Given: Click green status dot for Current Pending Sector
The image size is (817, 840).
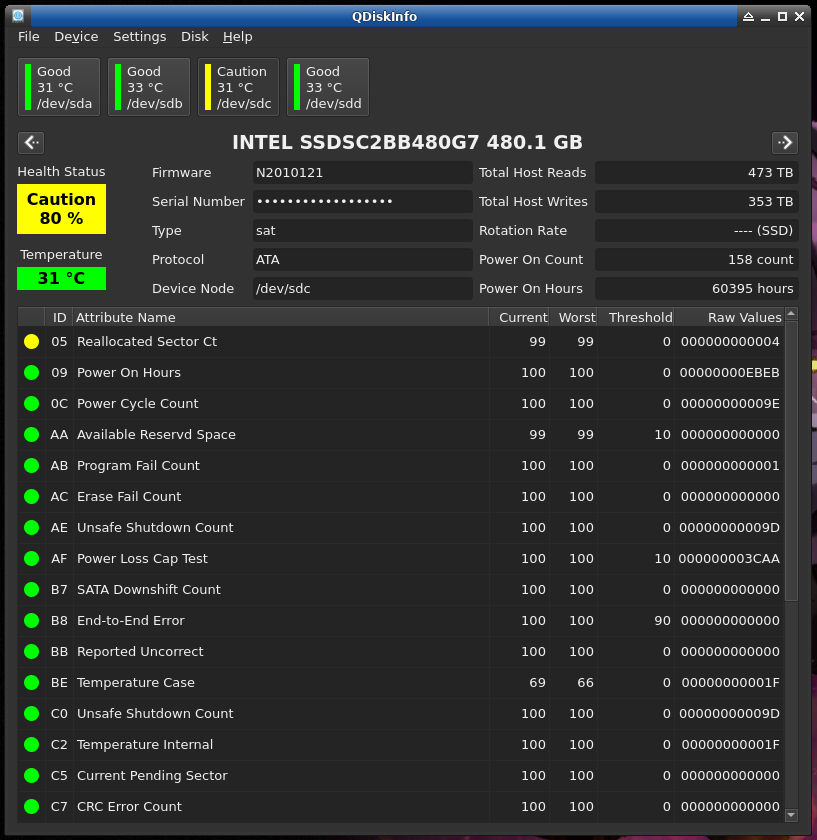Looking at the screenshot, I should 32,776.
